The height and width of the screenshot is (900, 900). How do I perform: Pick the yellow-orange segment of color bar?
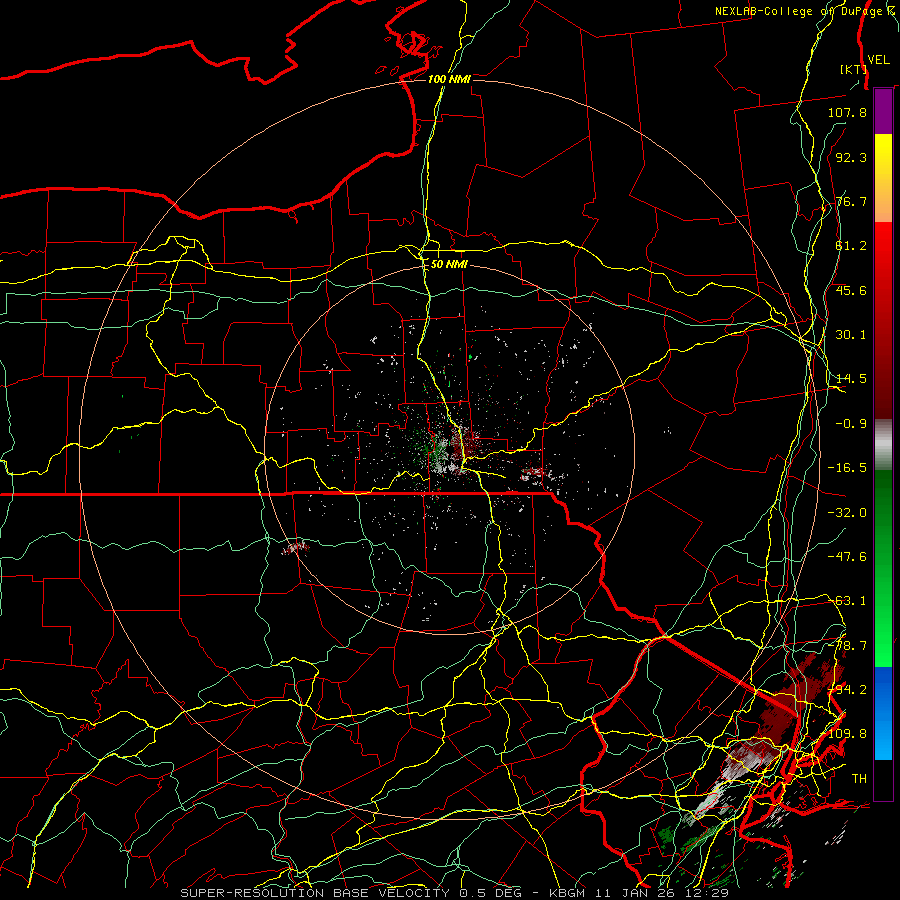(x=883, y=178)
